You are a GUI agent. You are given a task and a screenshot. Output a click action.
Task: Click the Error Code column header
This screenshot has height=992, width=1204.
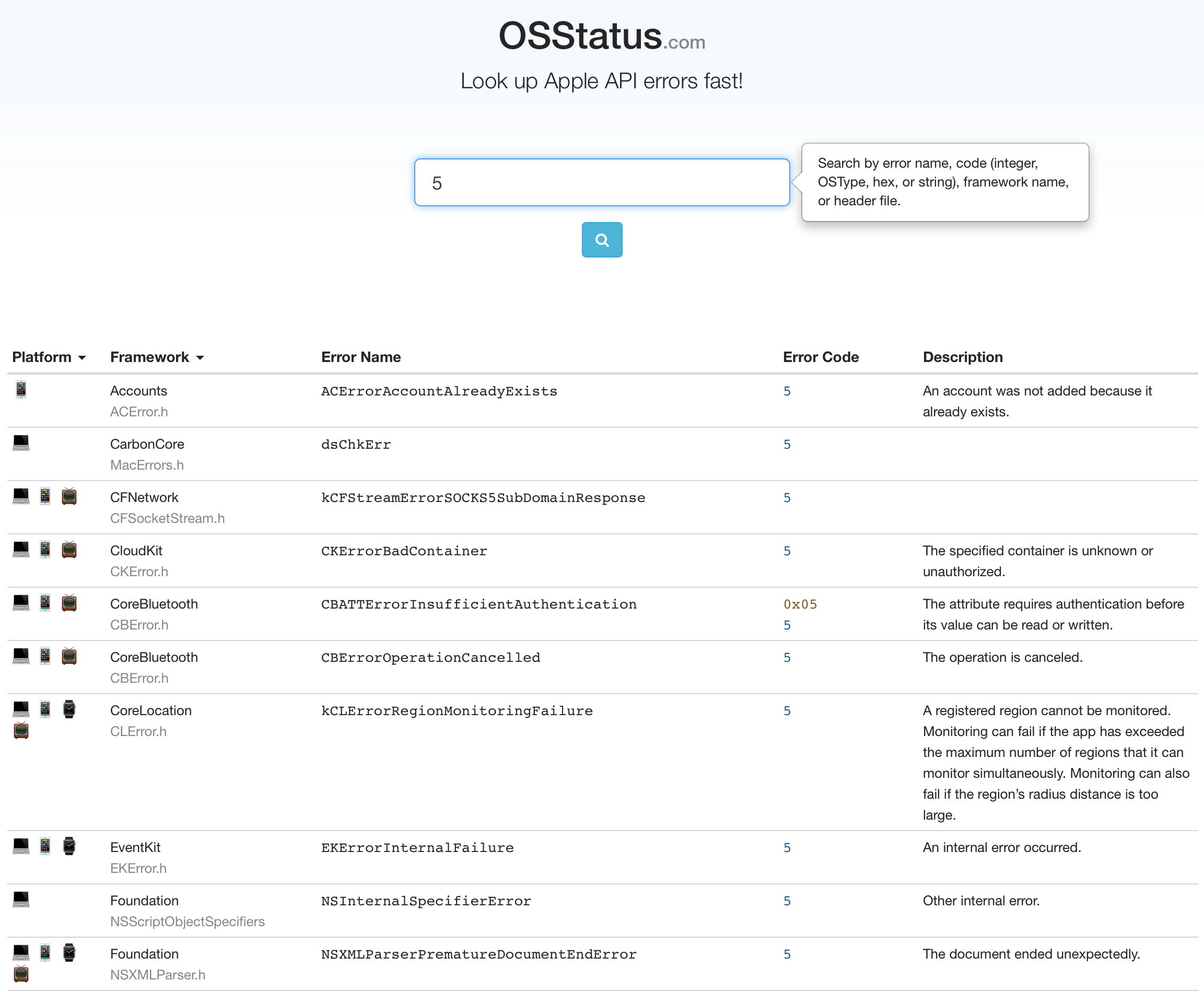pos(821,357)
